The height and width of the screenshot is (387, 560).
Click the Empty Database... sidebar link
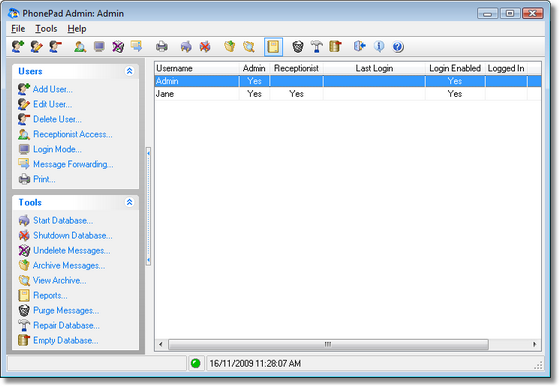65,341
